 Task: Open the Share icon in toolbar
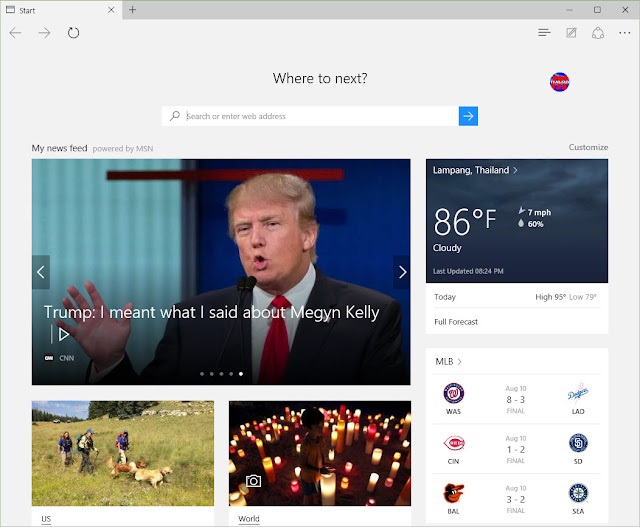point(598,33)
